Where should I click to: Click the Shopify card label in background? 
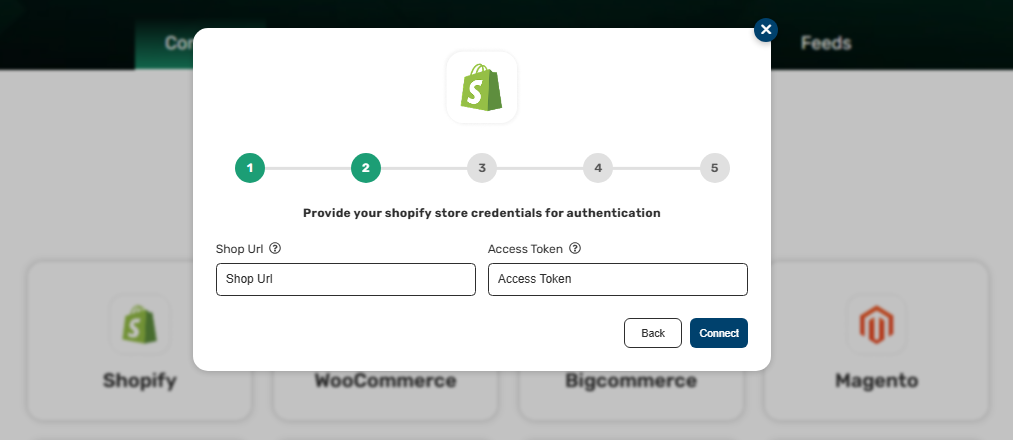(x=140, y=381)
